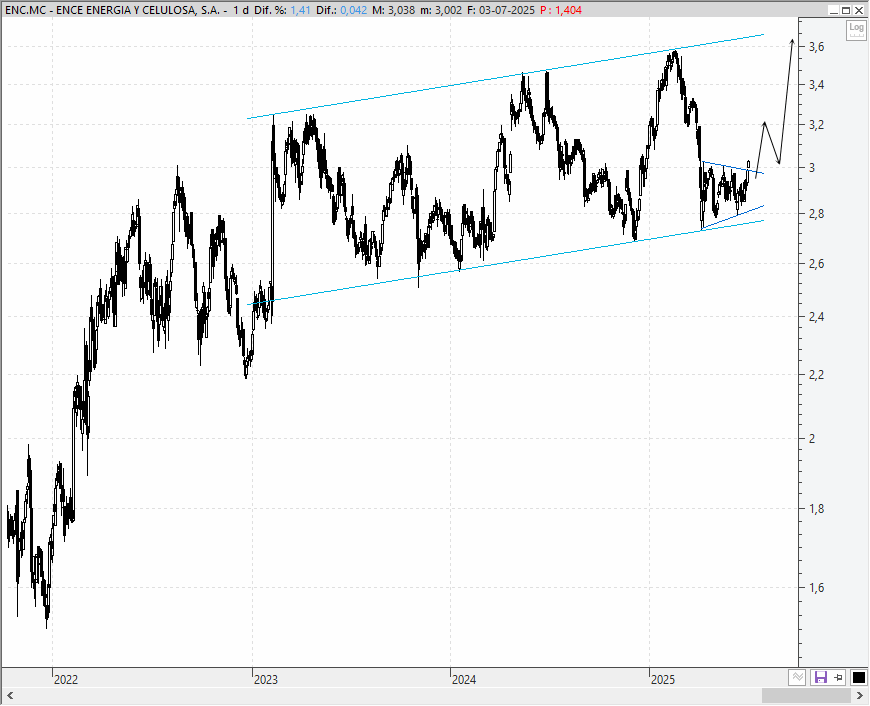The image size is (870, 706).
Task: Click the 3,2 price axis label
Action: (x=816, y=125)
